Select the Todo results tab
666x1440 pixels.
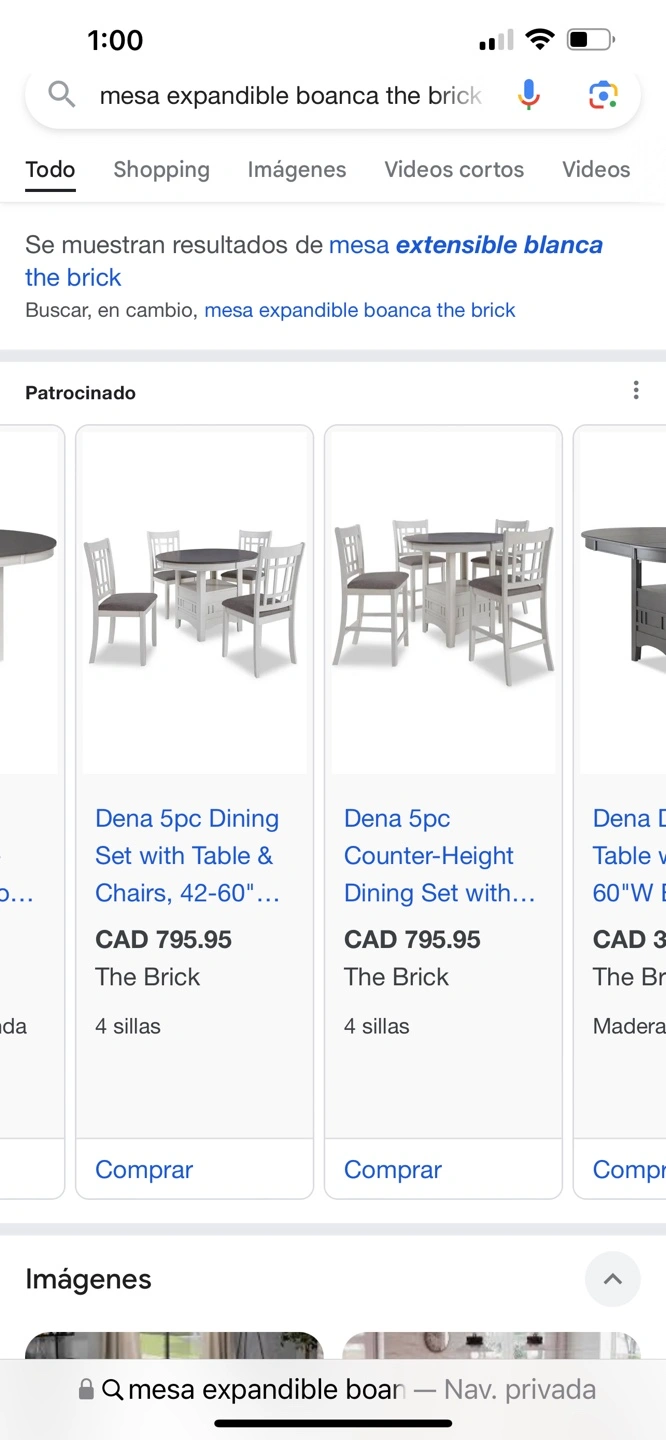(50, 169)
